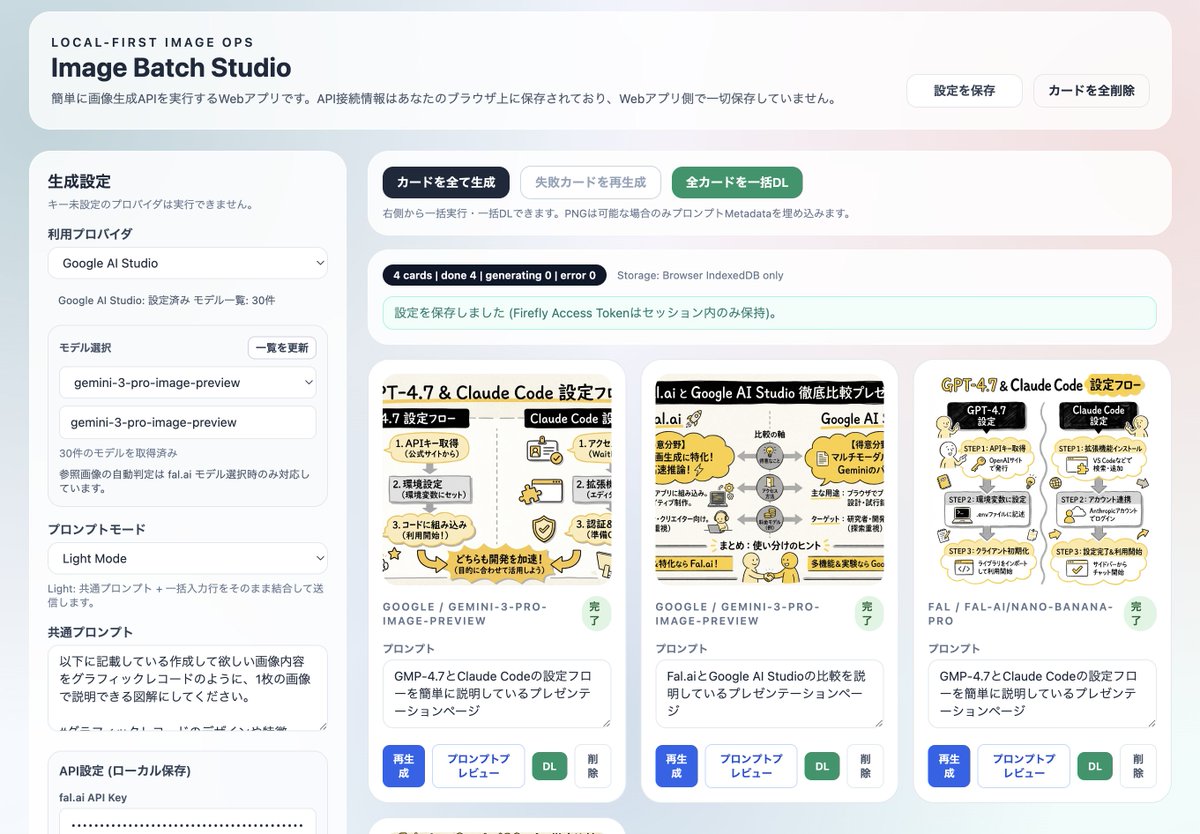
Task: Click the Fal.ai comparison prompt text area
Action: (769, 693)
